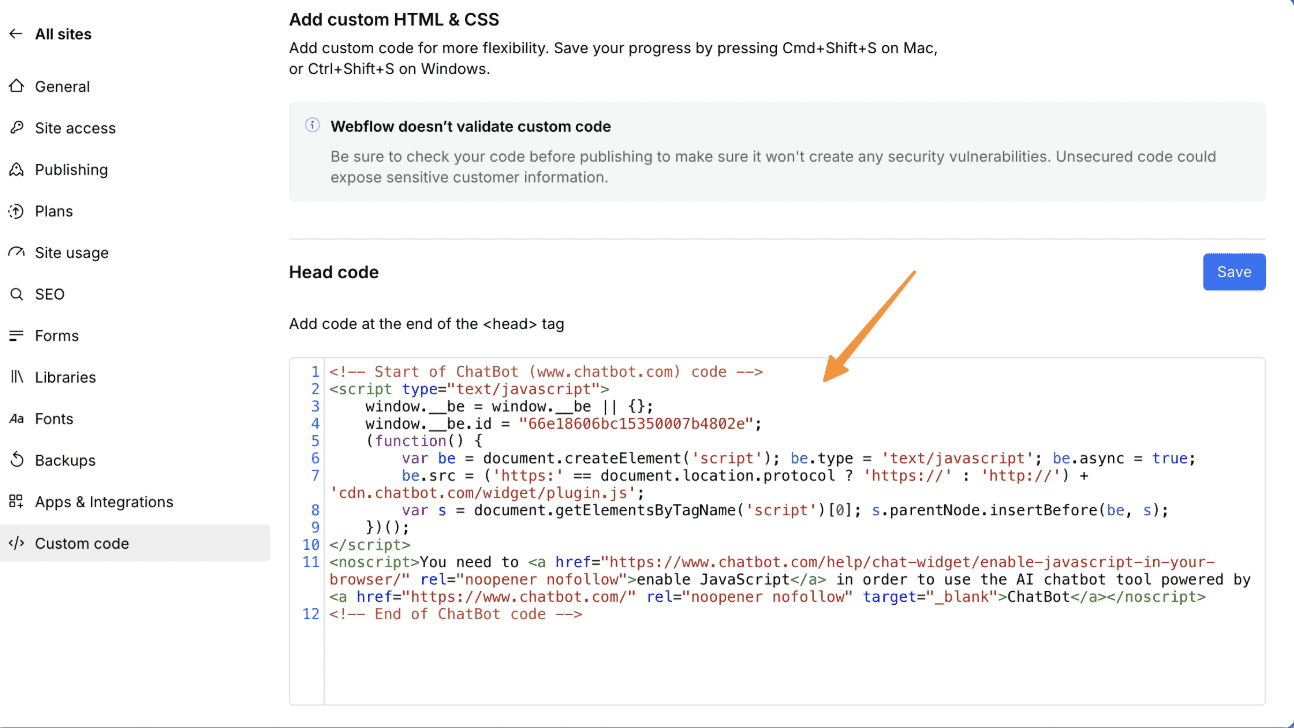Click the Add custom HTML & CSS heading
This screenshot has width=1294, height=728.
[x=394, y=19]
